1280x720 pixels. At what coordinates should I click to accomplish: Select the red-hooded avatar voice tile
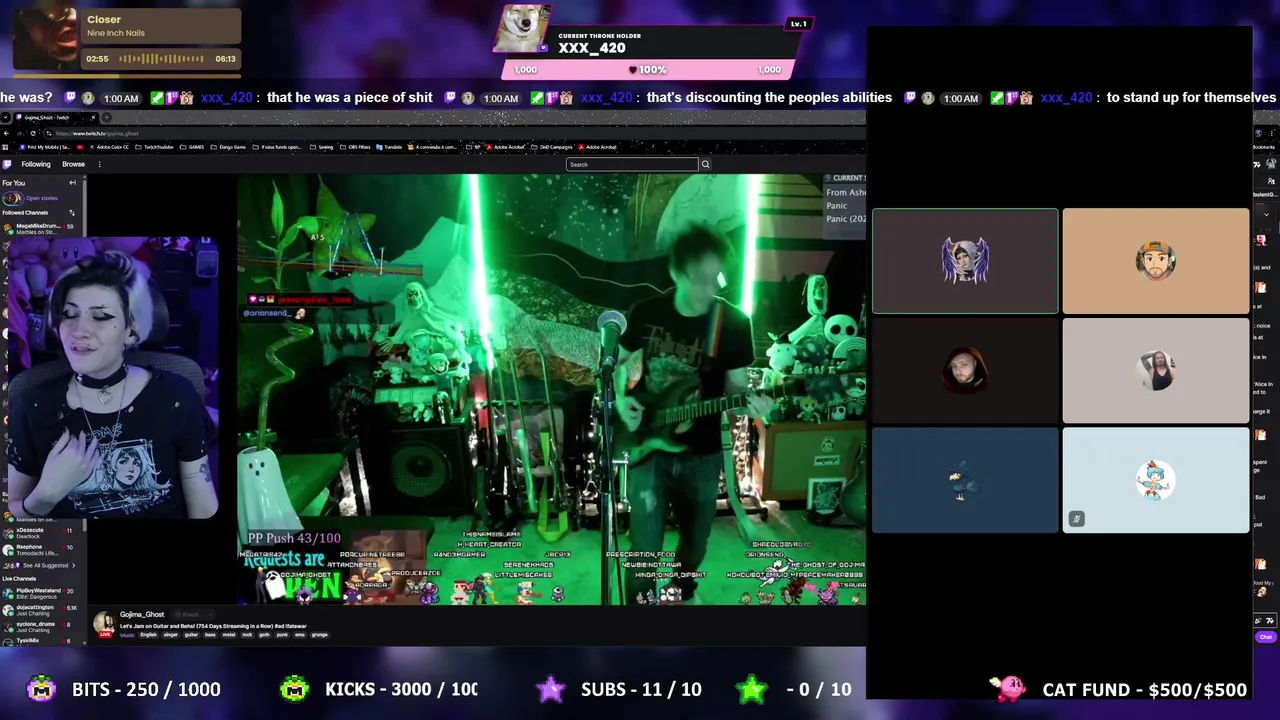point(965,371)
